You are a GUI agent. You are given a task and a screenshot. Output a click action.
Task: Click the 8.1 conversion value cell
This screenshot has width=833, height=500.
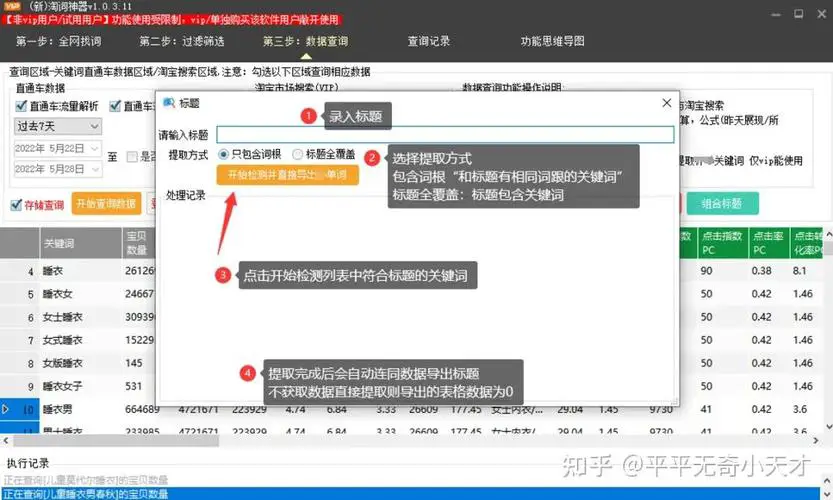click(x=800, y=271)
